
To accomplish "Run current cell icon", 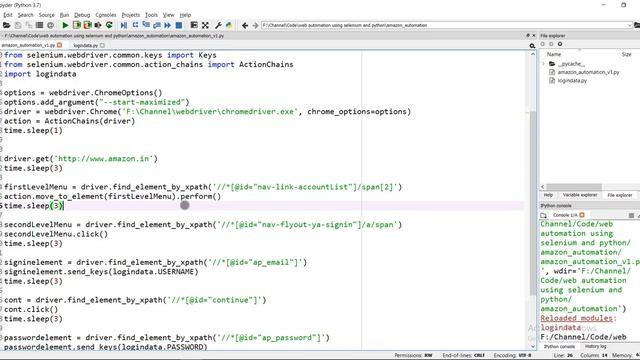I will 76,25.
